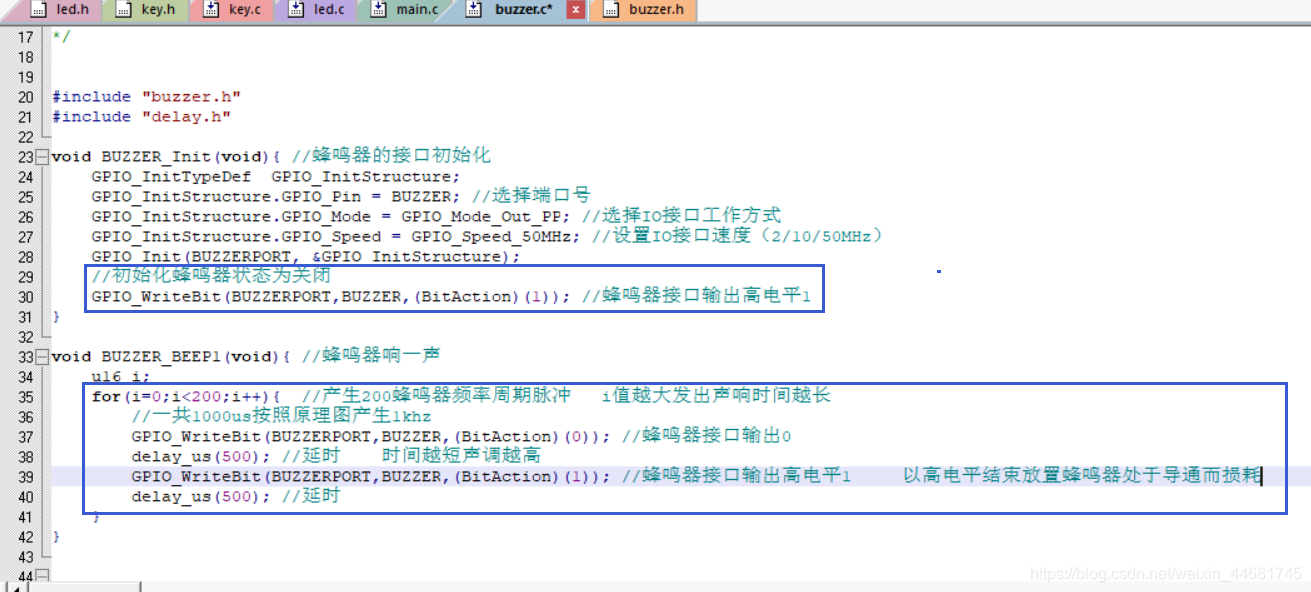The height and width of the screenshot is (592, 1311).
Task: Click the GPIO_Pin = BUZZER; statement
Action: [x=278, y=197]
